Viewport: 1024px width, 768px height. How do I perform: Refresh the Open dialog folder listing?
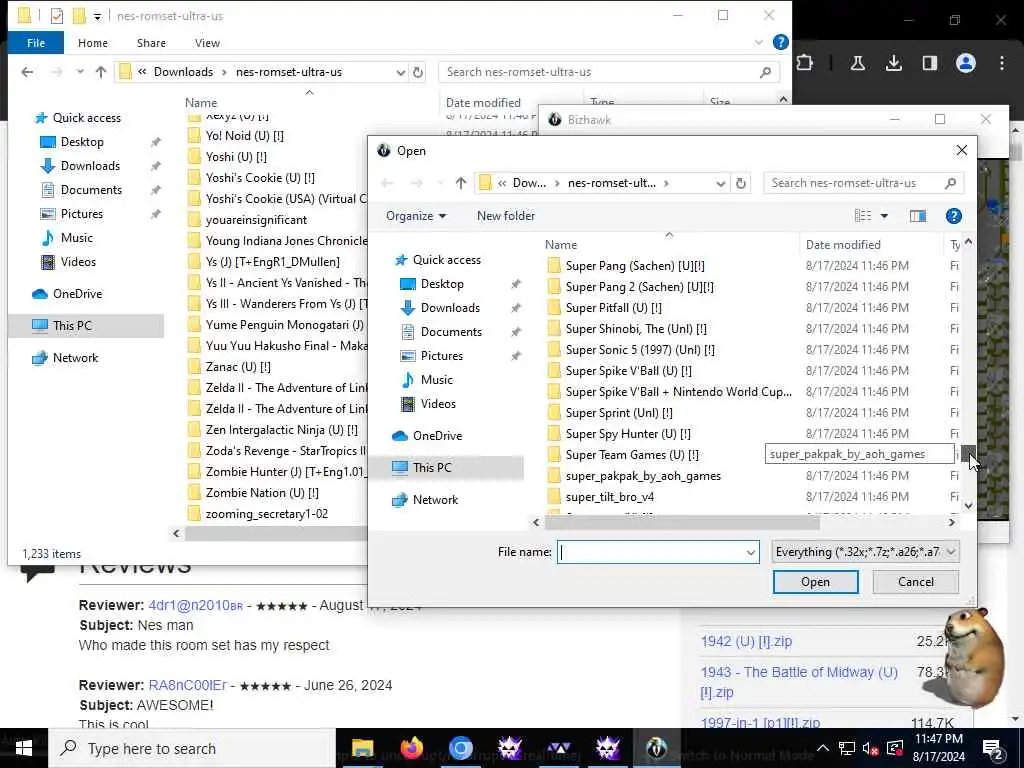(741, 183)
